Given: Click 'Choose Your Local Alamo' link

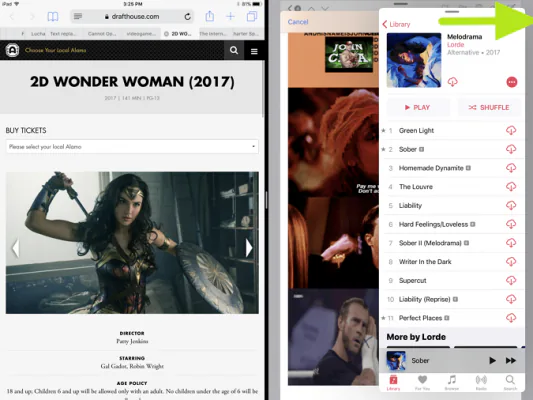Looking at the screenshot, I should [x=55, y=50].
